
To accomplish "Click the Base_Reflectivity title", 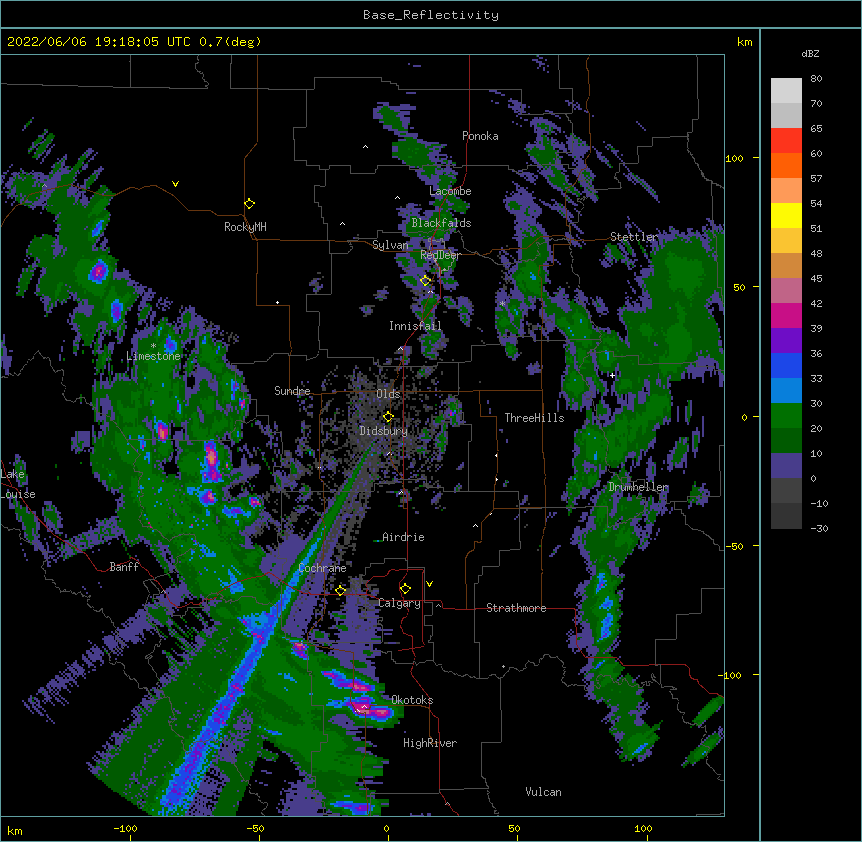I will pos(431,15).
